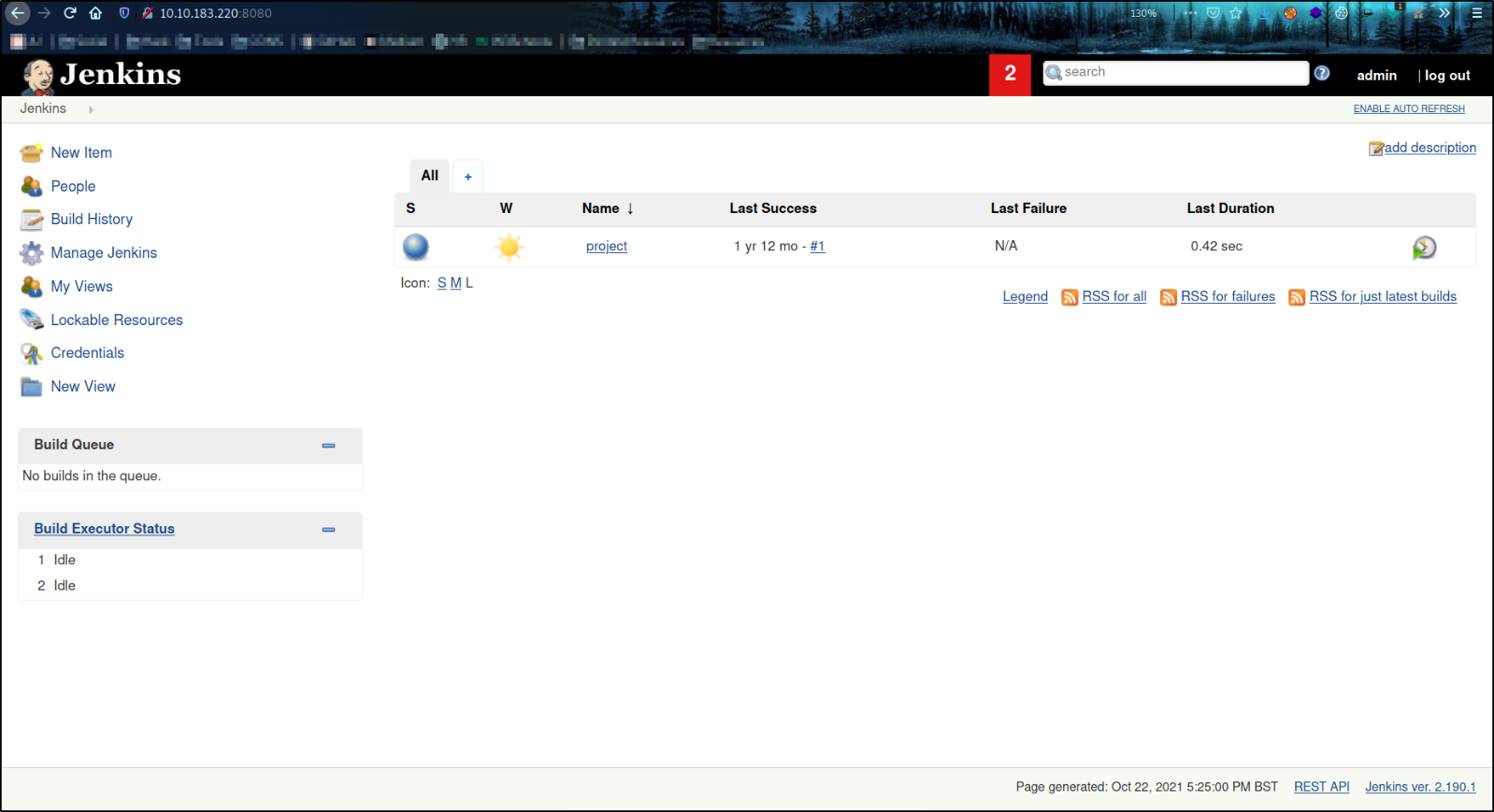Click the search help question mark icon

1322,73
